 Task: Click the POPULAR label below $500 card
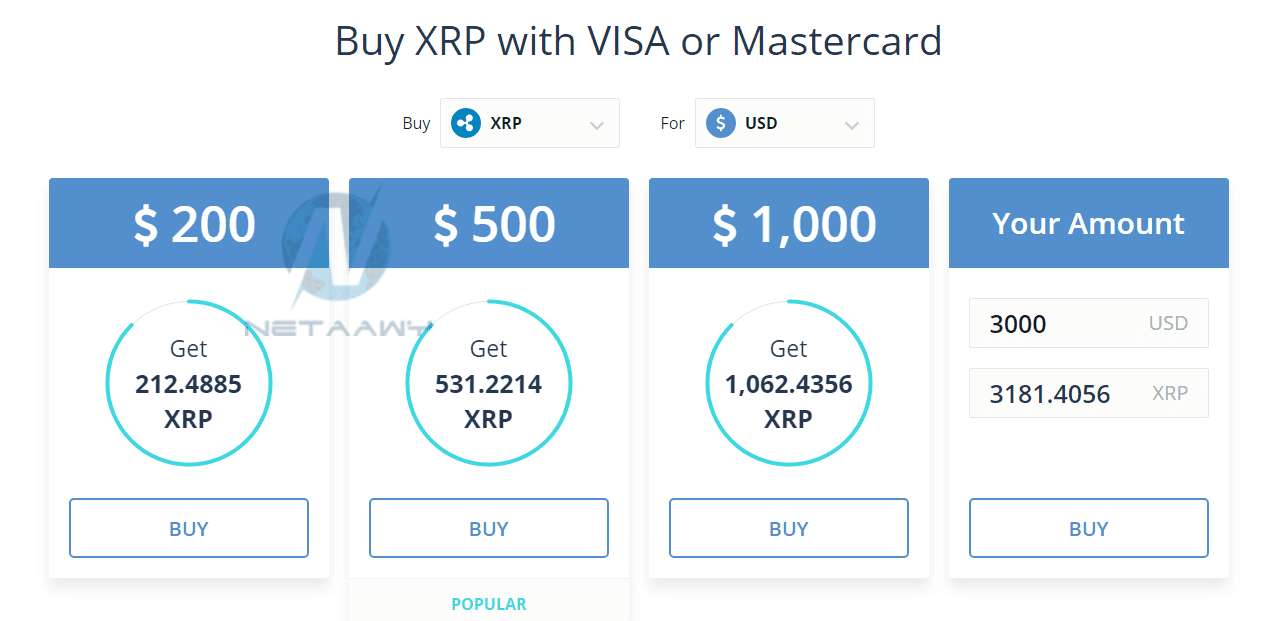[x=489, y=604]
